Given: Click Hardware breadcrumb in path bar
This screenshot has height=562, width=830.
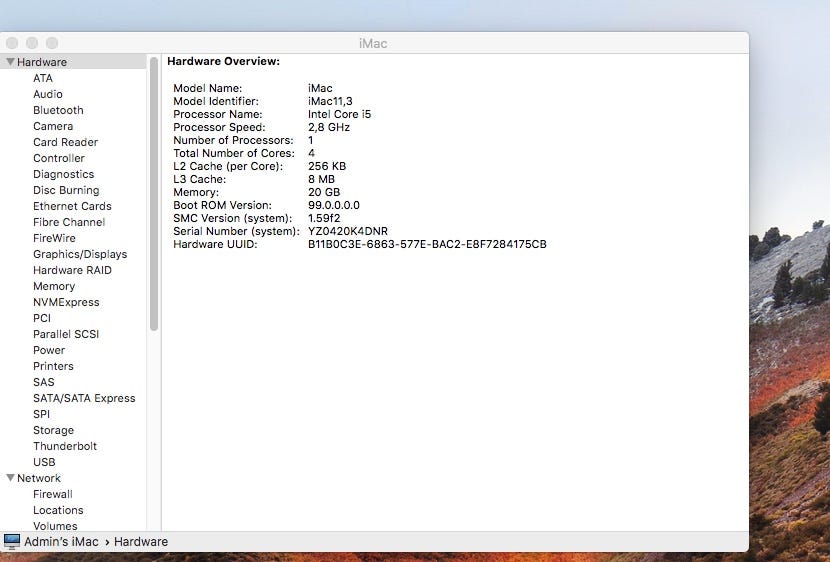Looking at the screenshot, I should 141,542.
